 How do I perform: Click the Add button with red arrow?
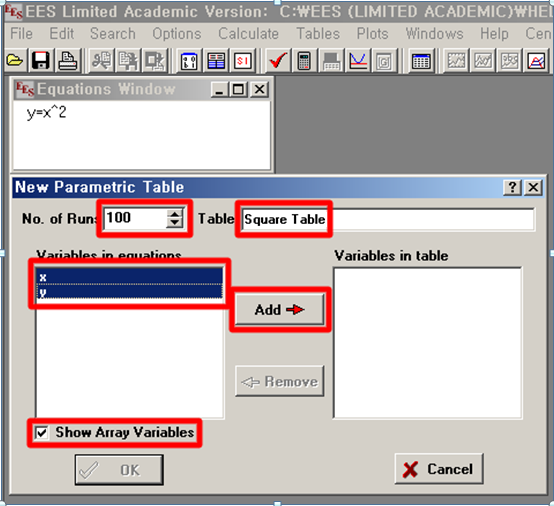(279, 310)
